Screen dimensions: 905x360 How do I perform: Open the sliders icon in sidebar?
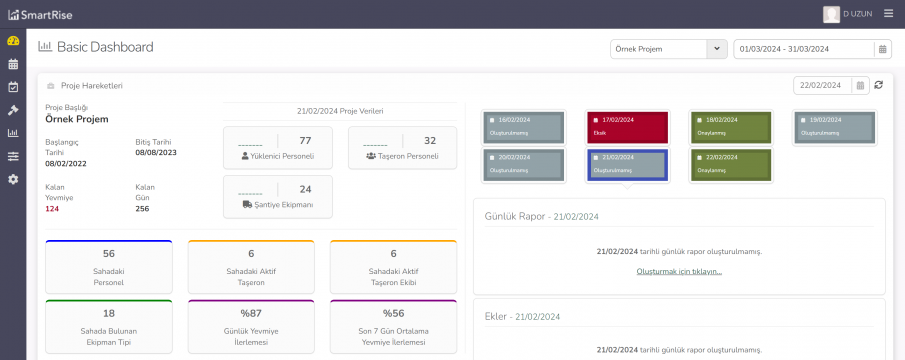click(x=13, y=156)
